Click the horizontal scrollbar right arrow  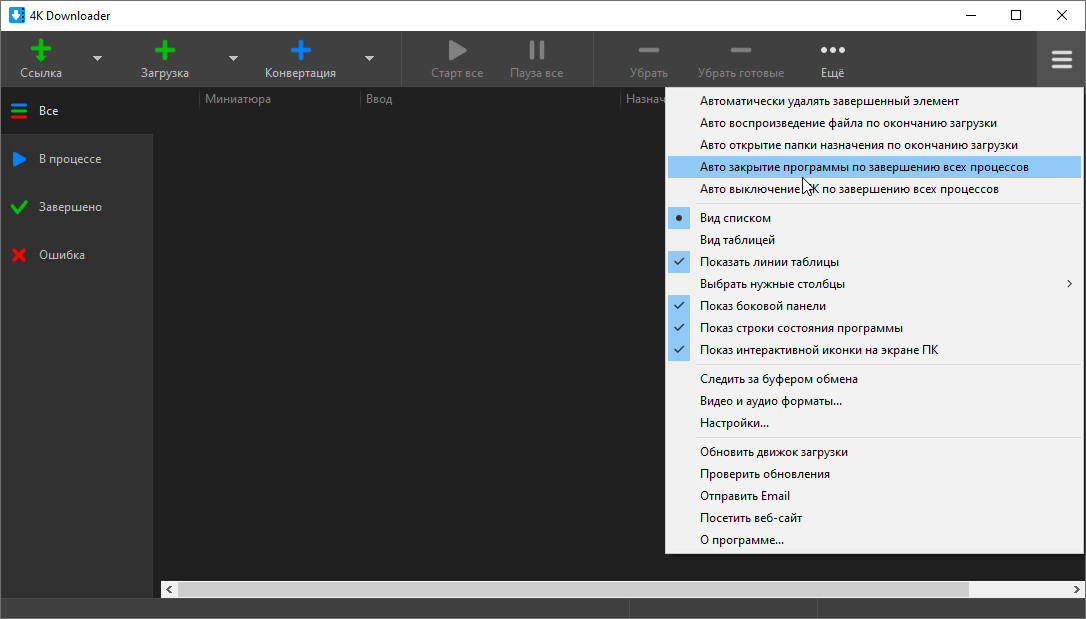point(1076,590)
